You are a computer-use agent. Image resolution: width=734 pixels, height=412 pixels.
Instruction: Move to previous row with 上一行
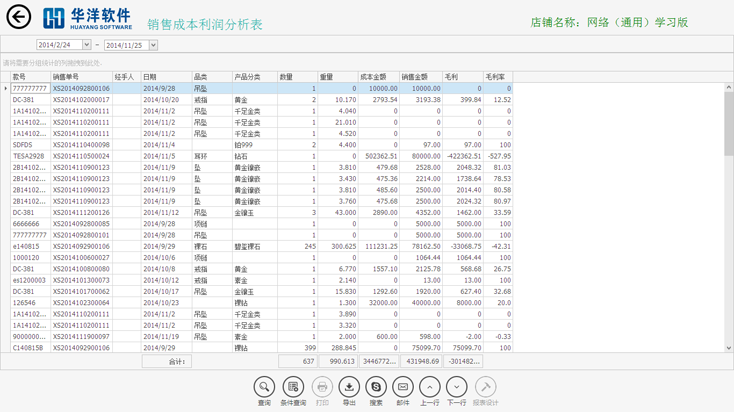[x=430, y=387]
